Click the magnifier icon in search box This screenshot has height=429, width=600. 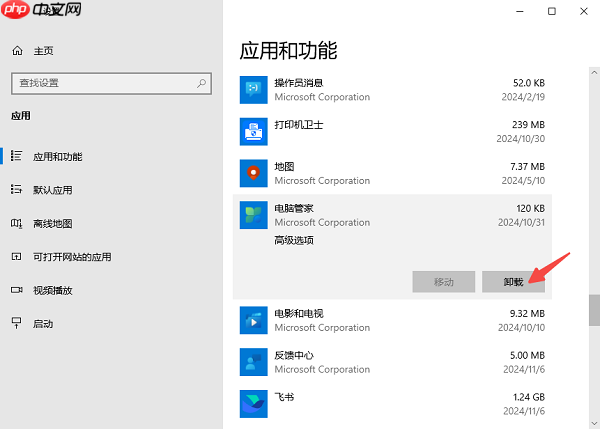pos(202,83)
